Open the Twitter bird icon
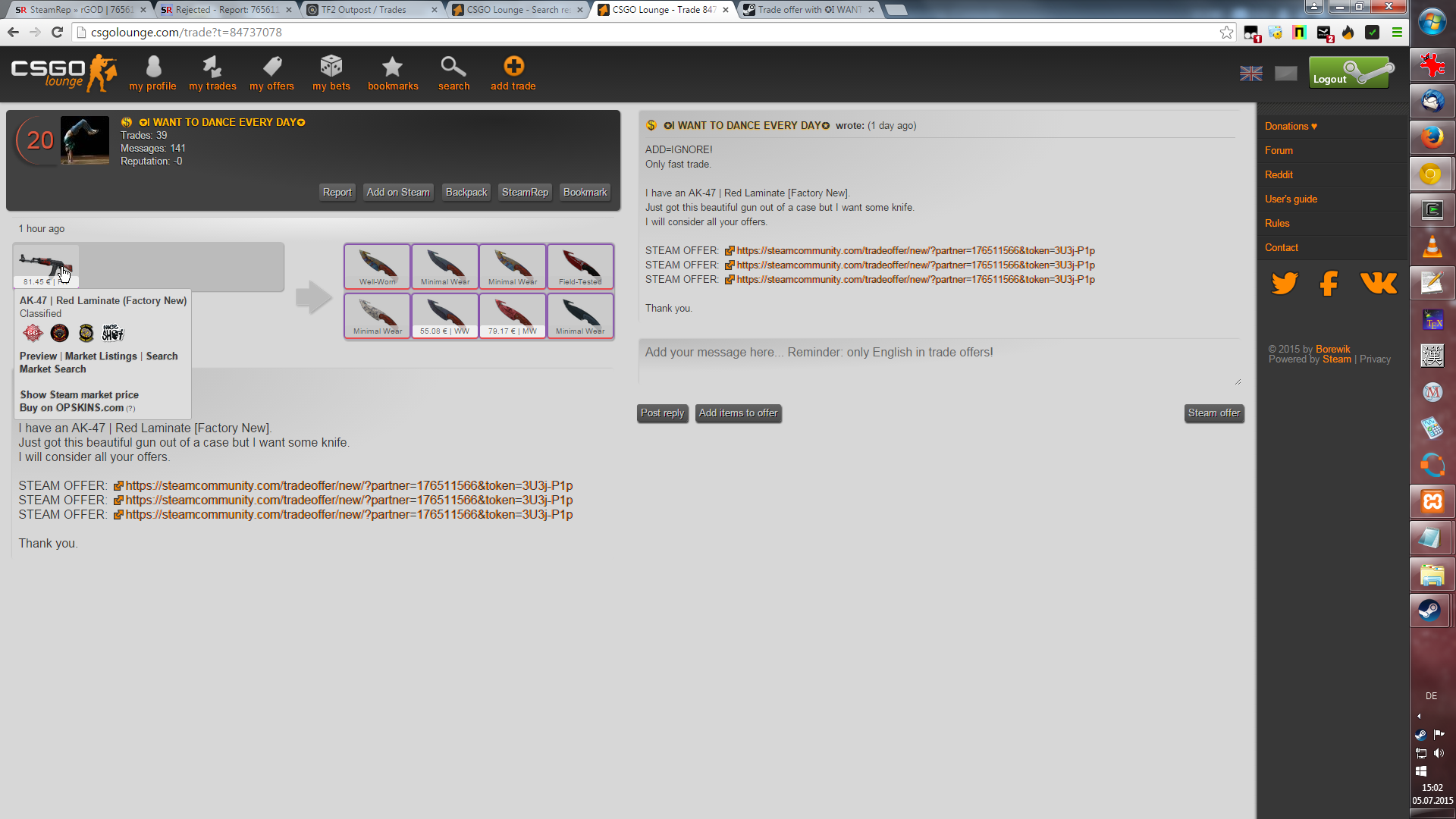This screenshot has height=819, width=1456. point(1285,284)
